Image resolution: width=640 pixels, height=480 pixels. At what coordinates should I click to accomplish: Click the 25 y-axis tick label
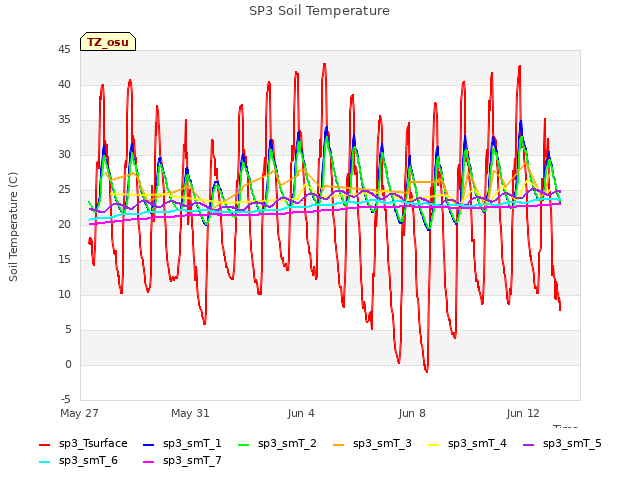(x=64, y=189)
